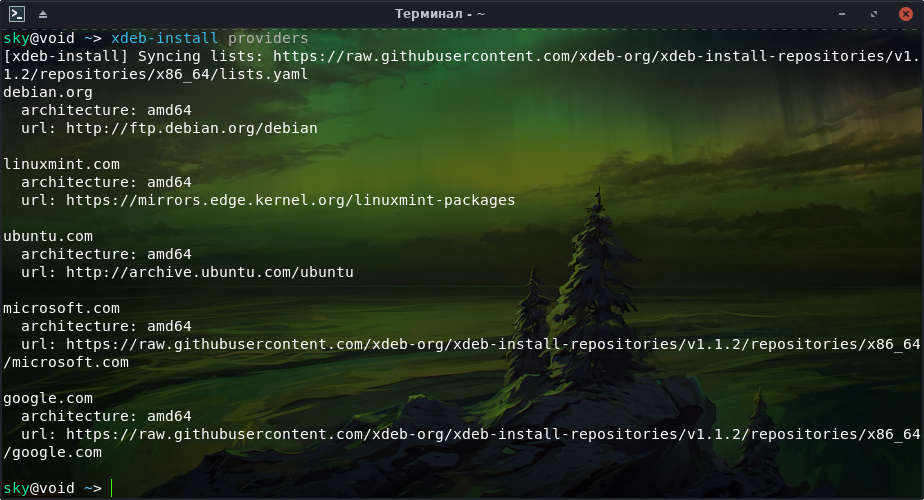Click the bottom 'sky@void ~>' prompt
The height and width of the screenshot is (500, 924).
tap(52, 488)
